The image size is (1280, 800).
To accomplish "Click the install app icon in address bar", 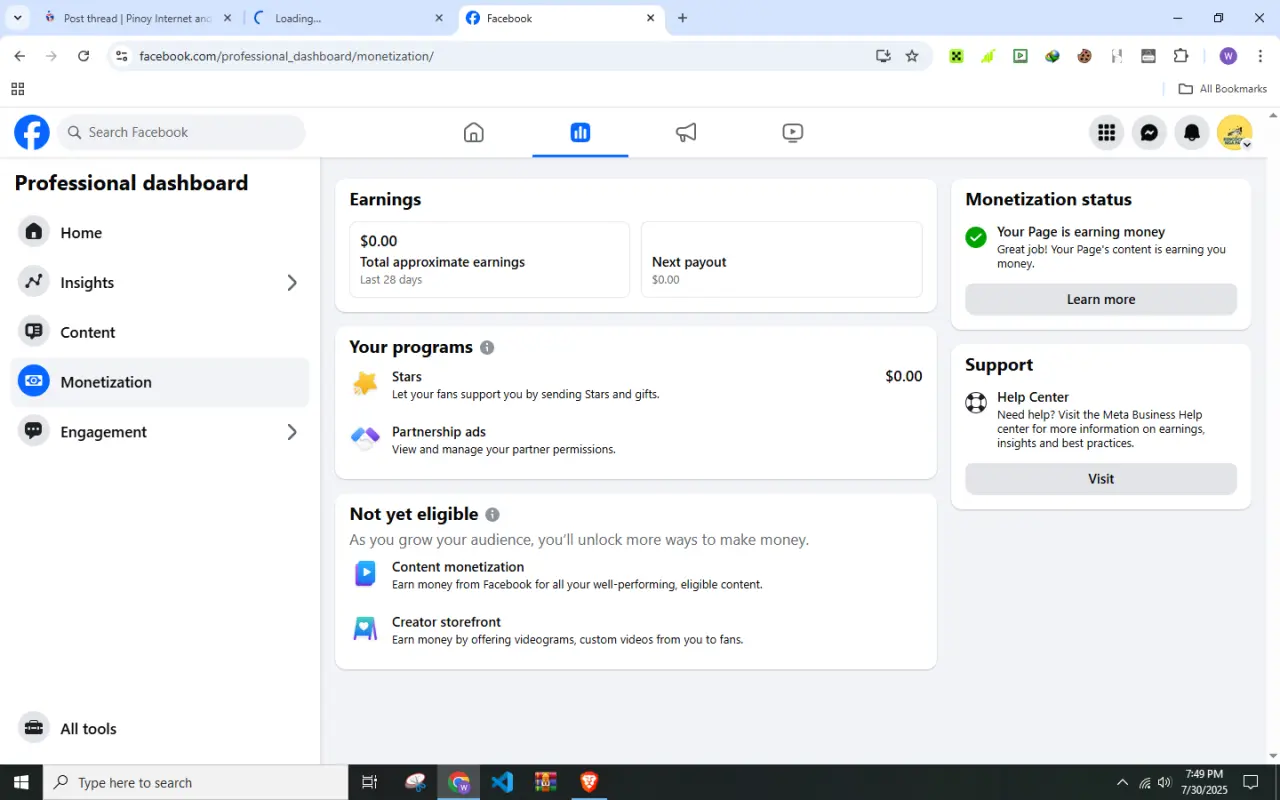I will click(x=883, y=56).
